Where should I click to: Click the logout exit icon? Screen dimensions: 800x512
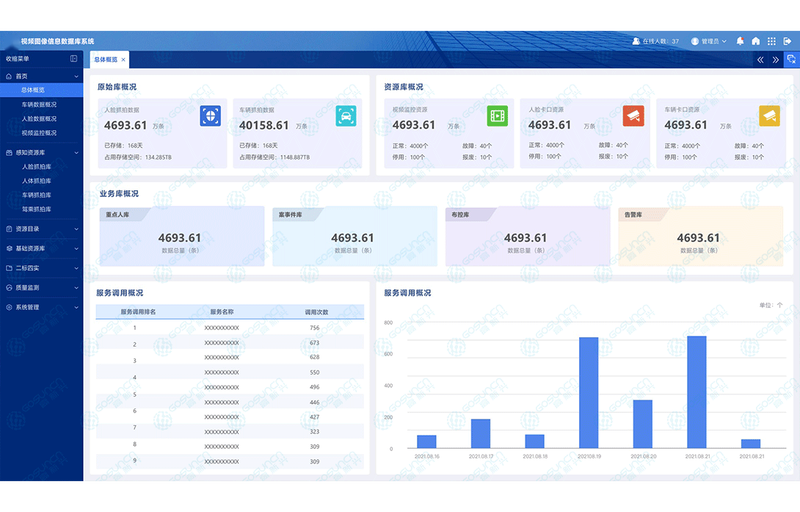pyautogui.click(x=787, y=41)
